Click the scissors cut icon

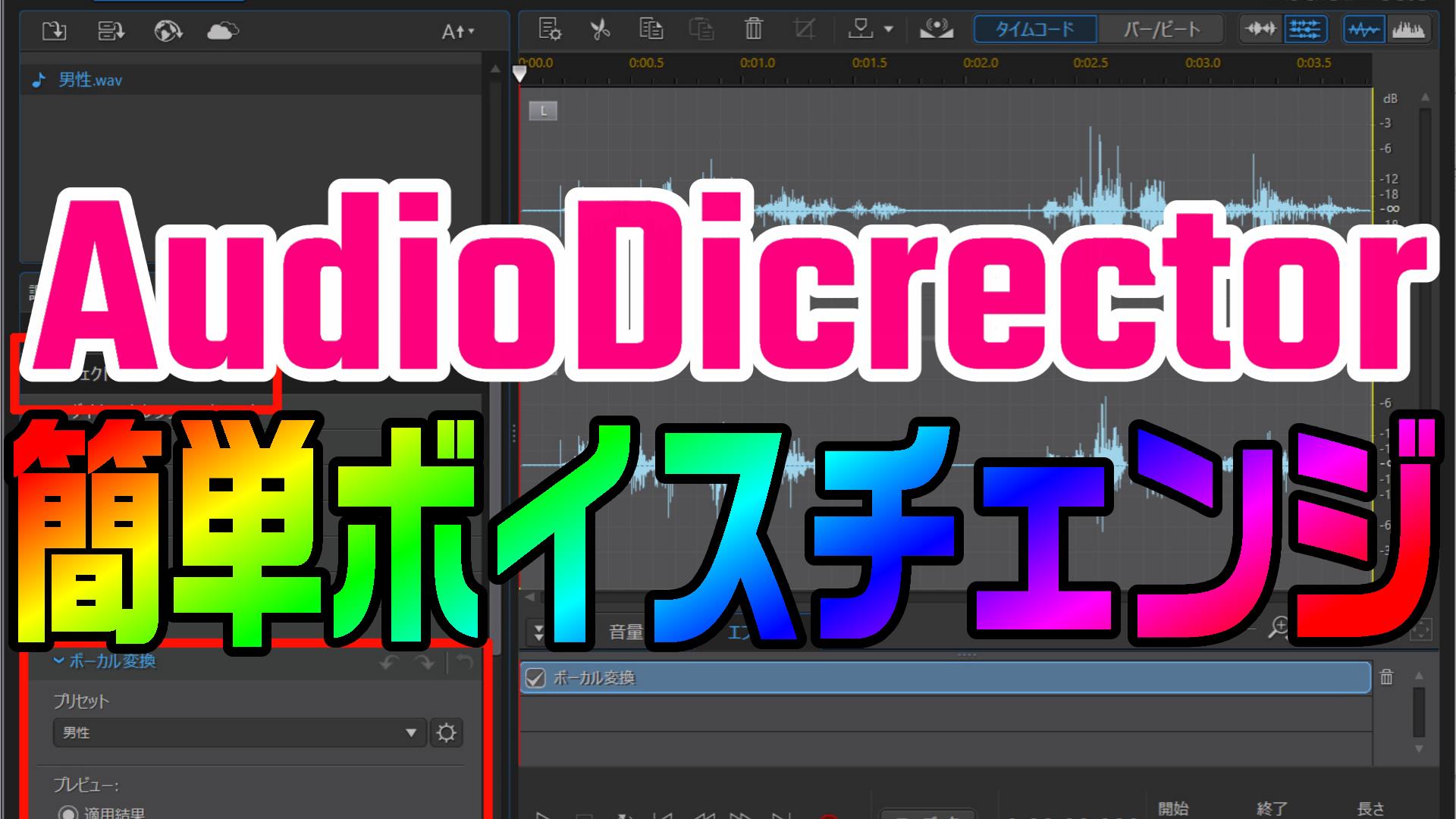click(600, 30)
